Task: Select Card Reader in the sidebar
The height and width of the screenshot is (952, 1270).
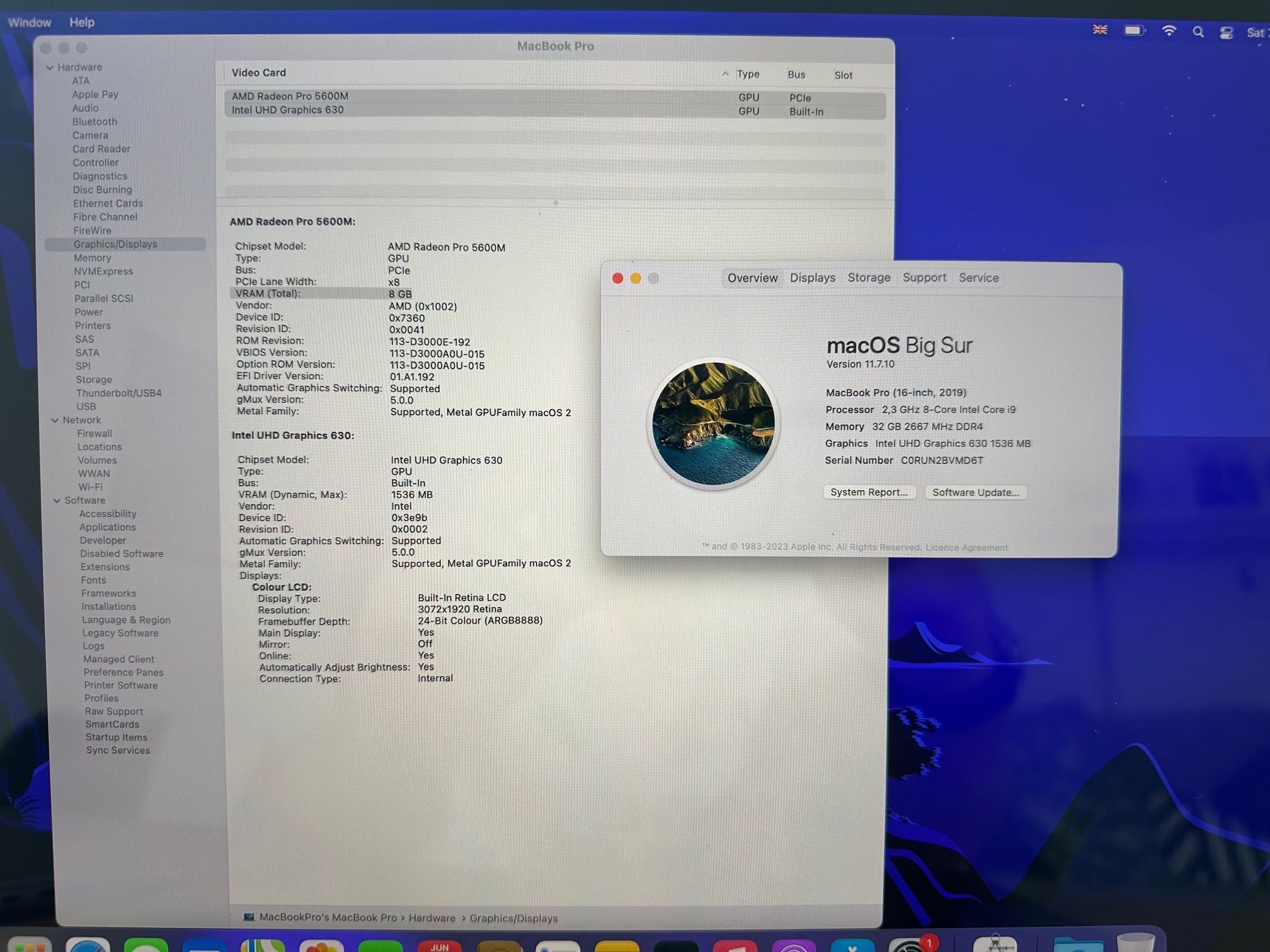Action: point(101,149)
